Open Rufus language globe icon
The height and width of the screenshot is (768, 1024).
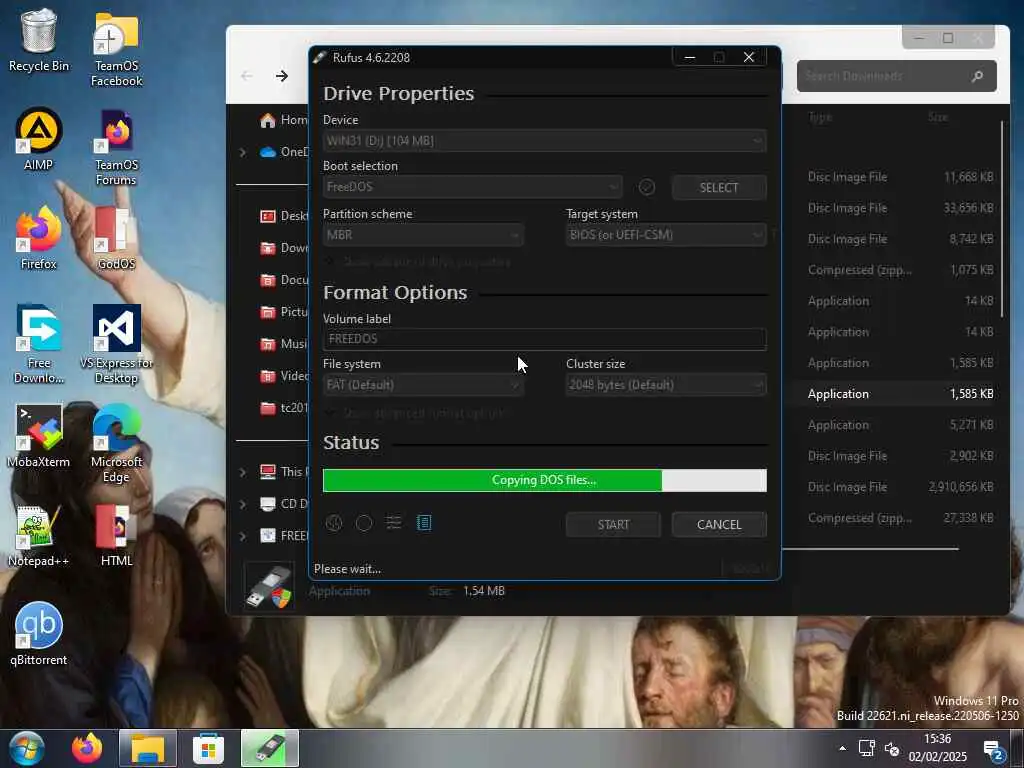point(334,523)
